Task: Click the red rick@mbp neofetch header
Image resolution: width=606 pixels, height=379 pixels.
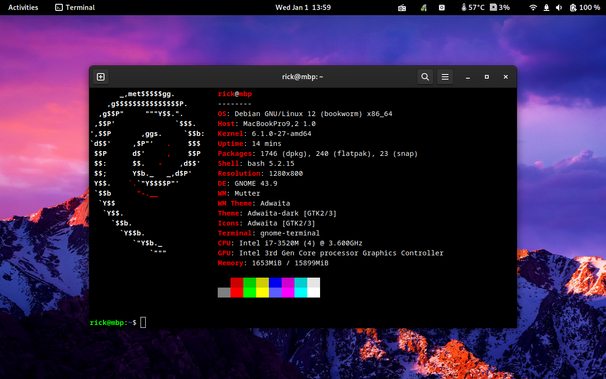Action: tap(235, 94)
